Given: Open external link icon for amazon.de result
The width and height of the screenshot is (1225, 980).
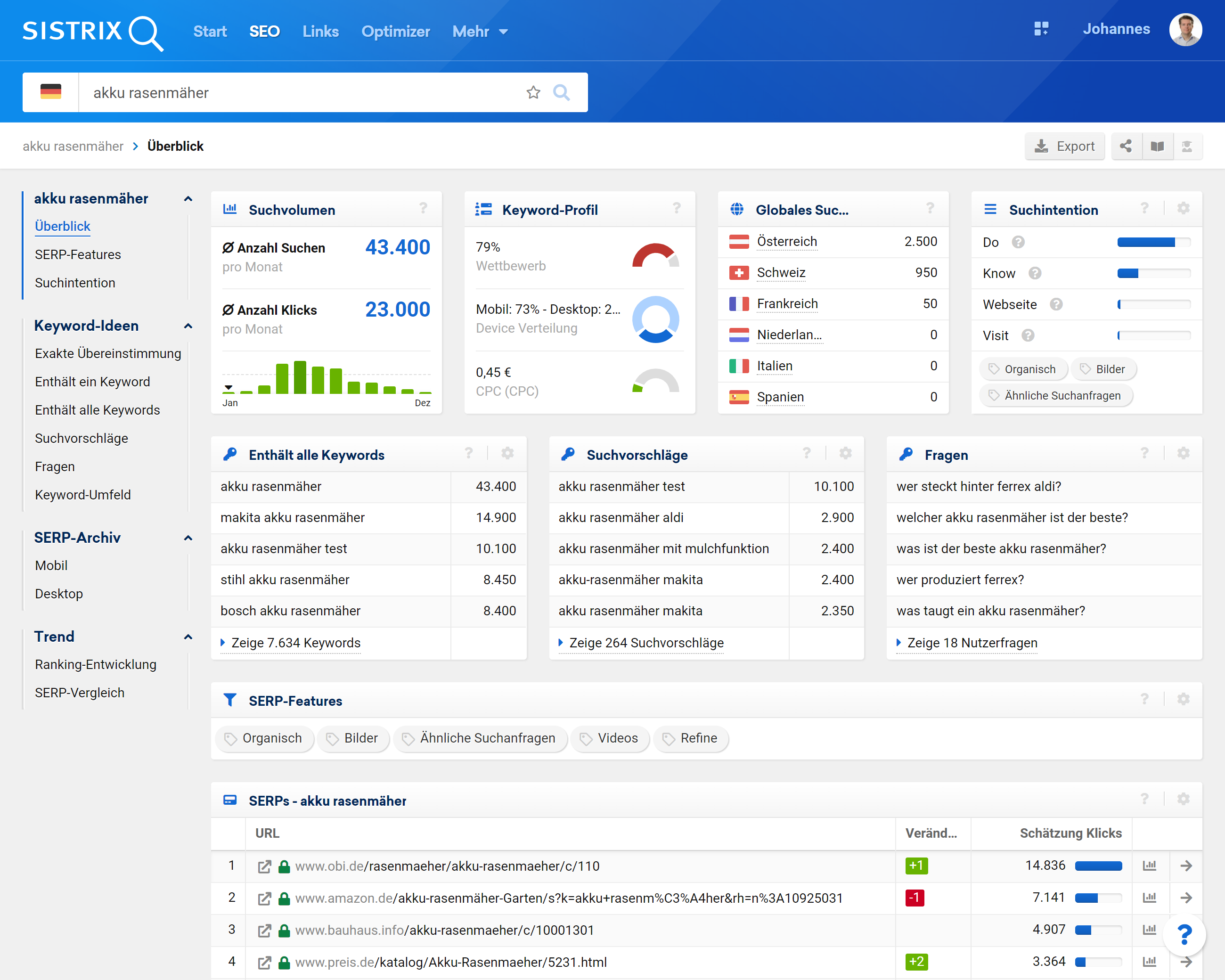Looking at the screenshot, I should [x=264, y=898].
